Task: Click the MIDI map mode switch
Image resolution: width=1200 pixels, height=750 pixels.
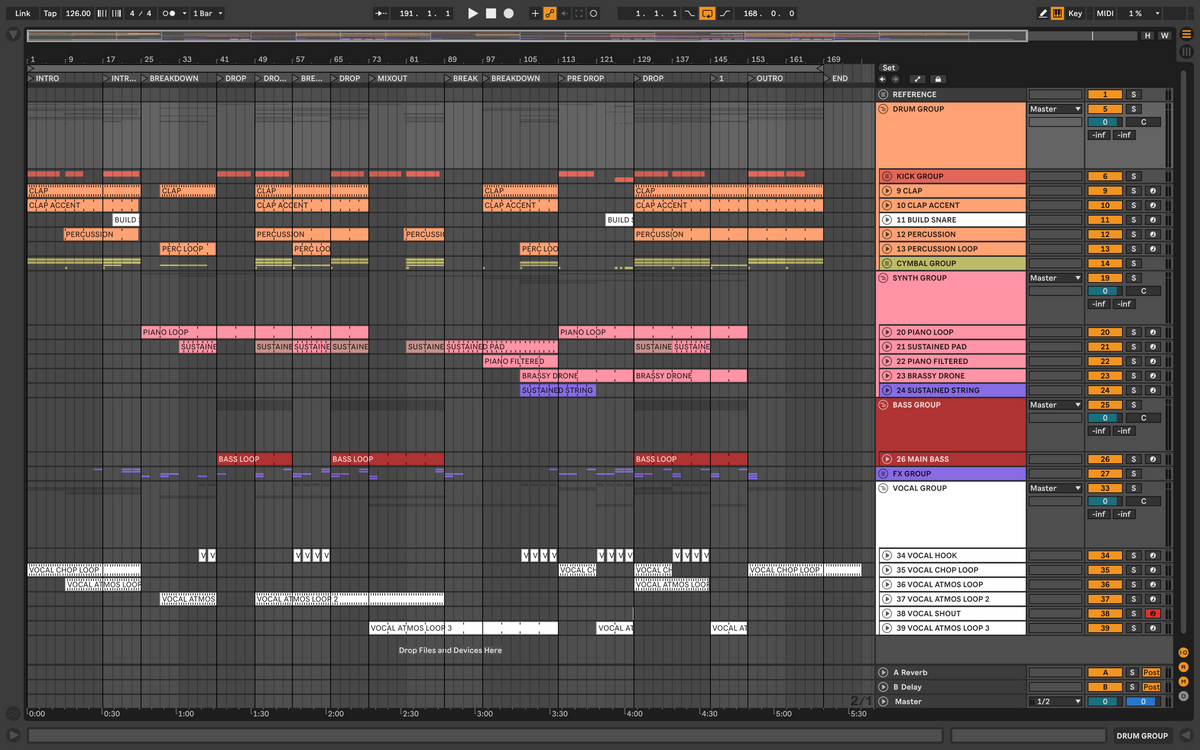Action: click(x=1105, y=14)
